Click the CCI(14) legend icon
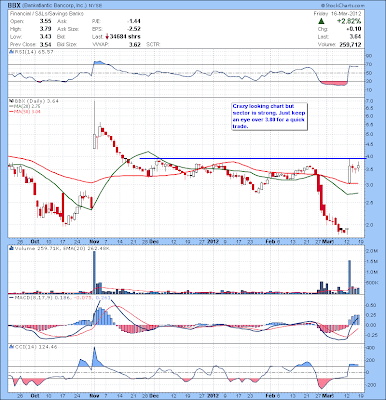Viewport: 386px width, 400px height. pyautogui.click(x=11, y=347)
